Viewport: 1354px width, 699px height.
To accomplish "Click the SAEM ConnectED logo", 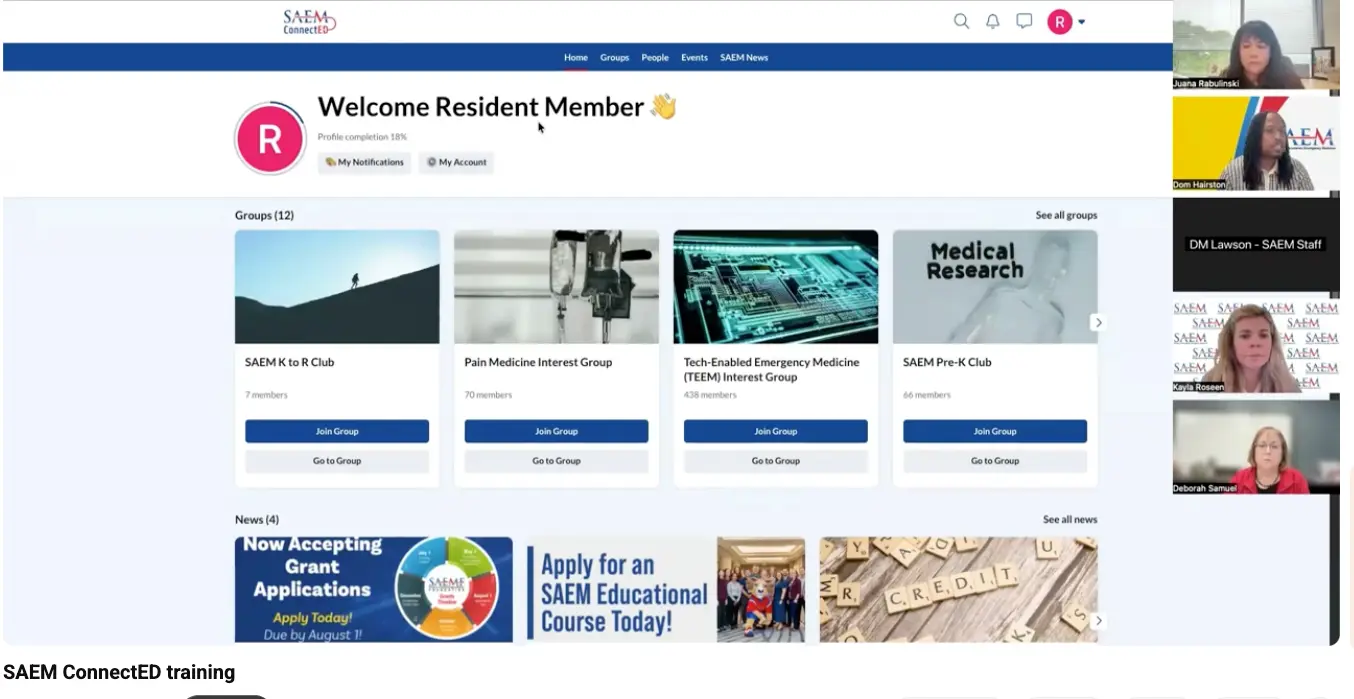I will [x=309, y=21].
